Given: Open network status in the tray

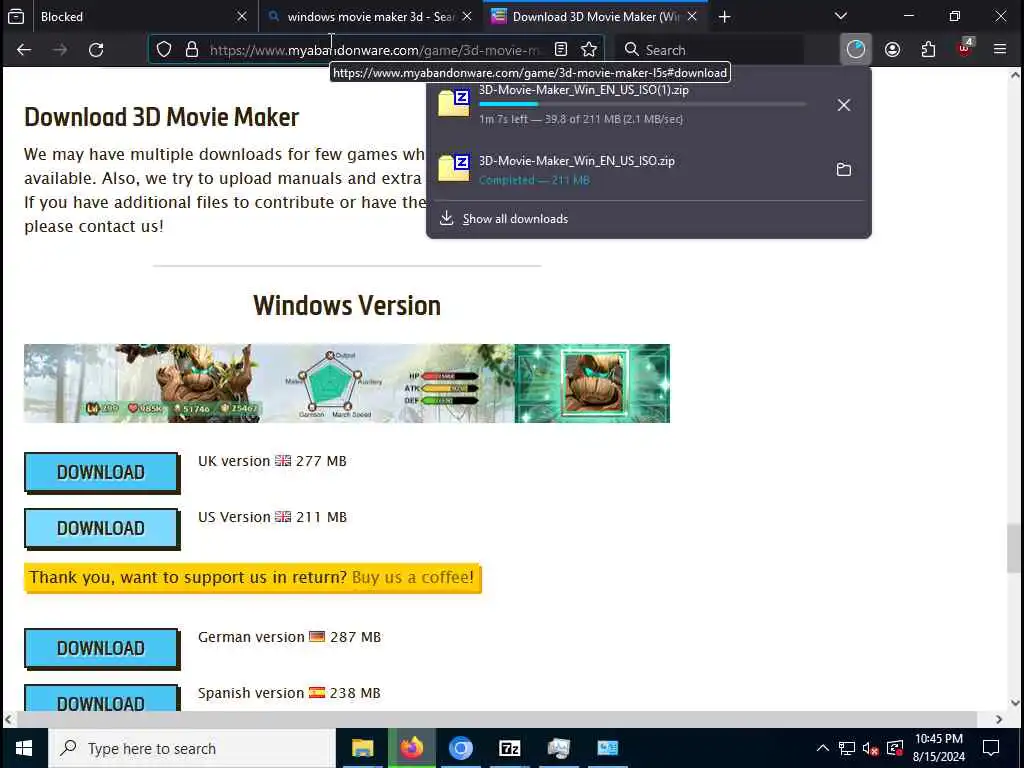Looking at the screenshot, I should click(847, 748).
